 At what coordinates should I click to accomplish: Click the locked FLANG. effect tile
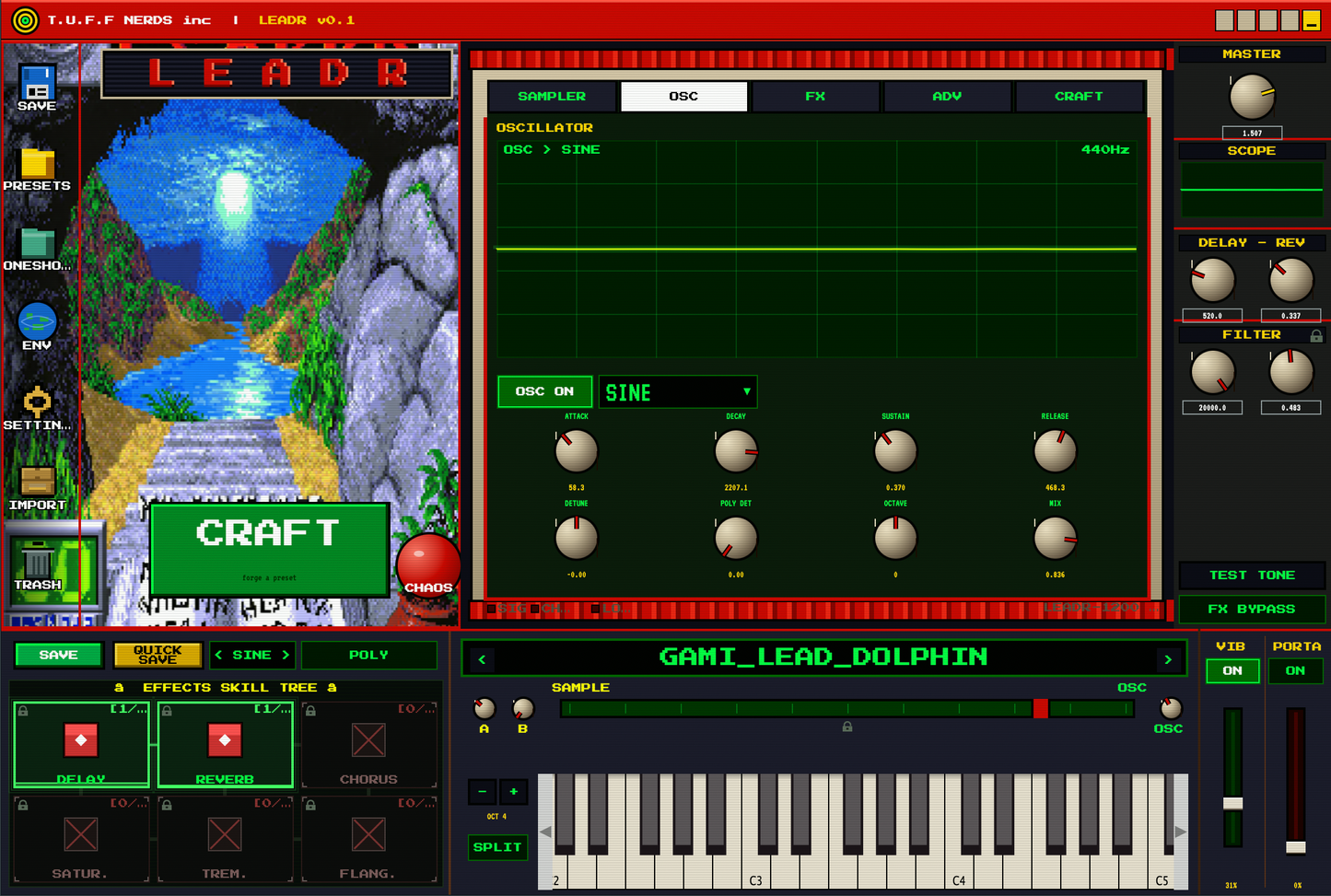click(368, 839)
